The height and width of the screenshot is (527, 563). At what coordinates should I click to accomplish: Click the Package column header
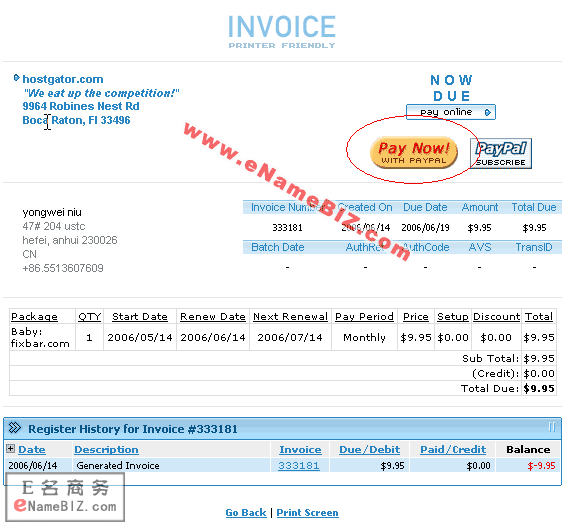[x=34, y=317]
